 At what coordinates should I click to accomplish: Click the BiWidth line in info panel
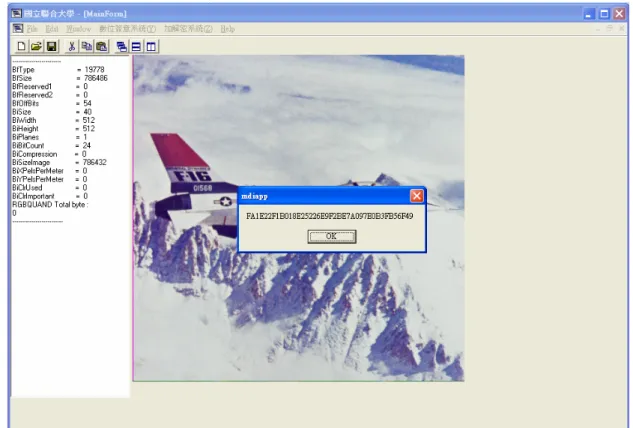[x=53, y=120]
